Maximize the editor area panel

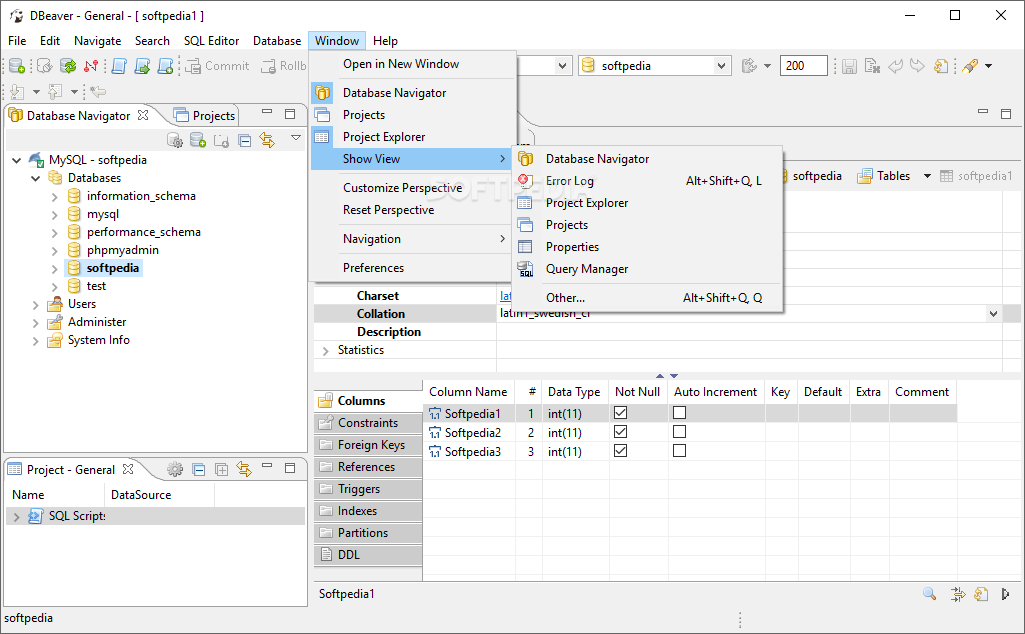click(1006, 114)
